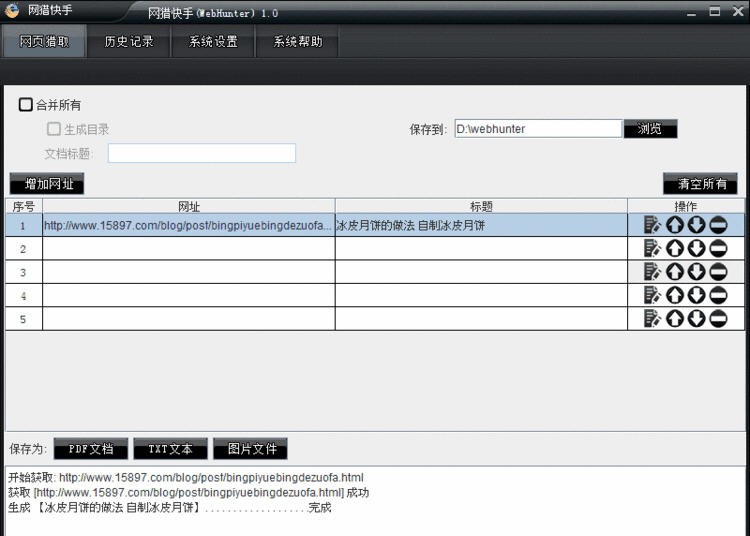Edit row 2 entry with pencil icon
This screenshot has width=750, height=536.
click(x=652, y=248)
